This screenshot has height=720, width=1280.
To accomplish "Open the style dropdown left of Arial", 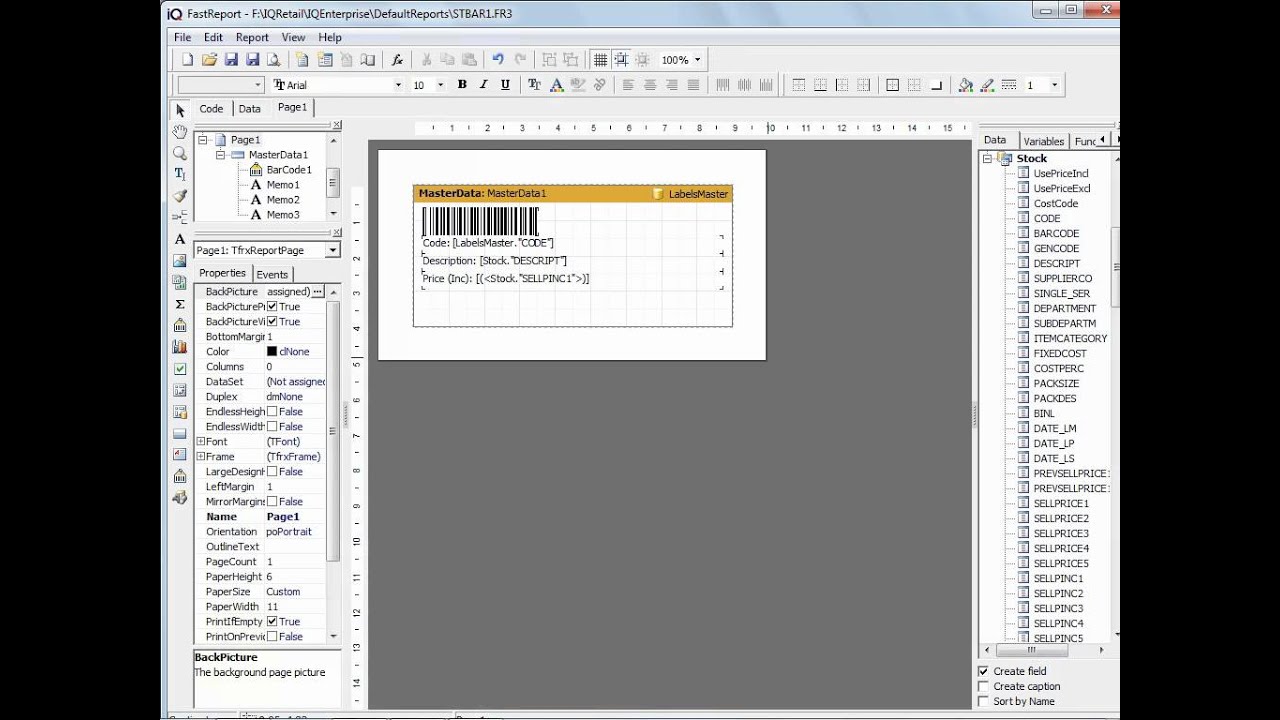I will pos(257,86).
